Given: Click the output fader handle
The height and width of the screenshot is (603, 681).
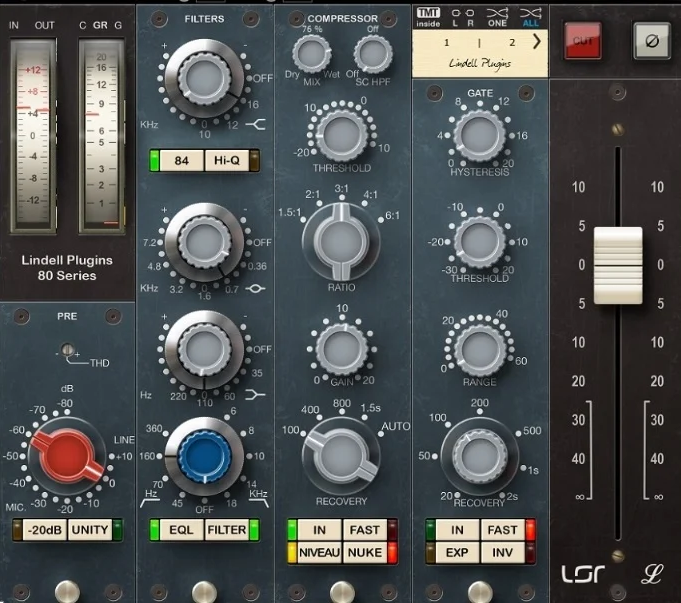Looking at the screenshot, I should [618, 265].
